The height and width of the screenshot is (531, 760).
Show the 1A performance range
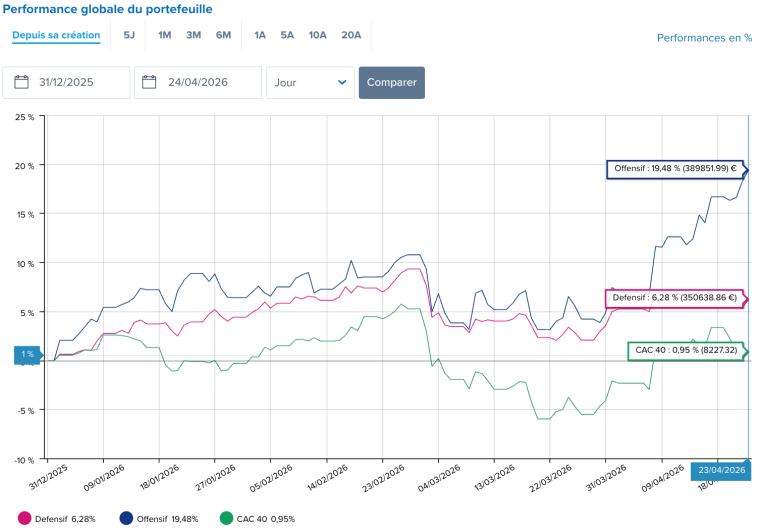(260, 35)
